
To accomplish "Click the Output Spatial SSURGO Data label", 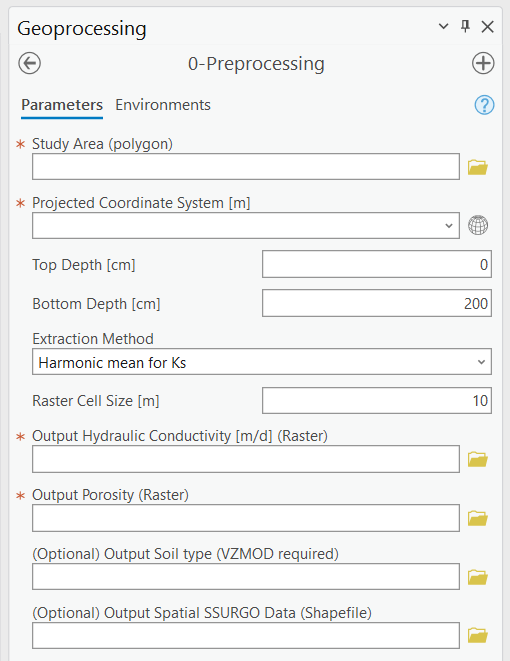I will tap(202, 613).
